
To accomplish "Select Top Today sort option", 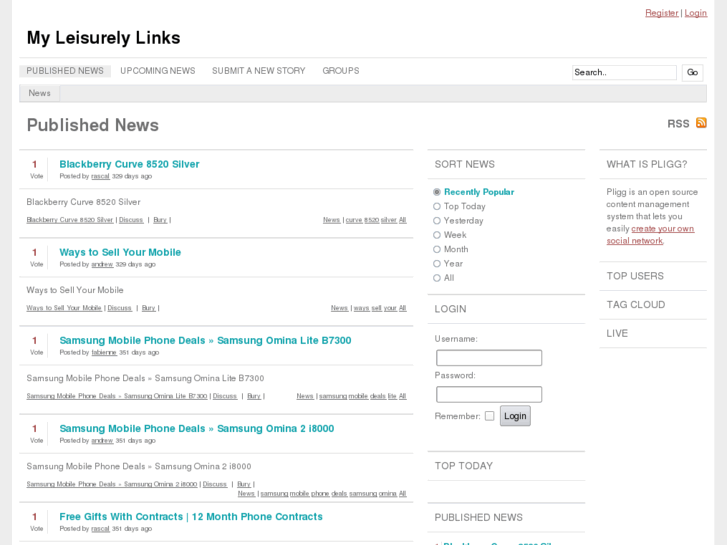I will coord(437,206).
